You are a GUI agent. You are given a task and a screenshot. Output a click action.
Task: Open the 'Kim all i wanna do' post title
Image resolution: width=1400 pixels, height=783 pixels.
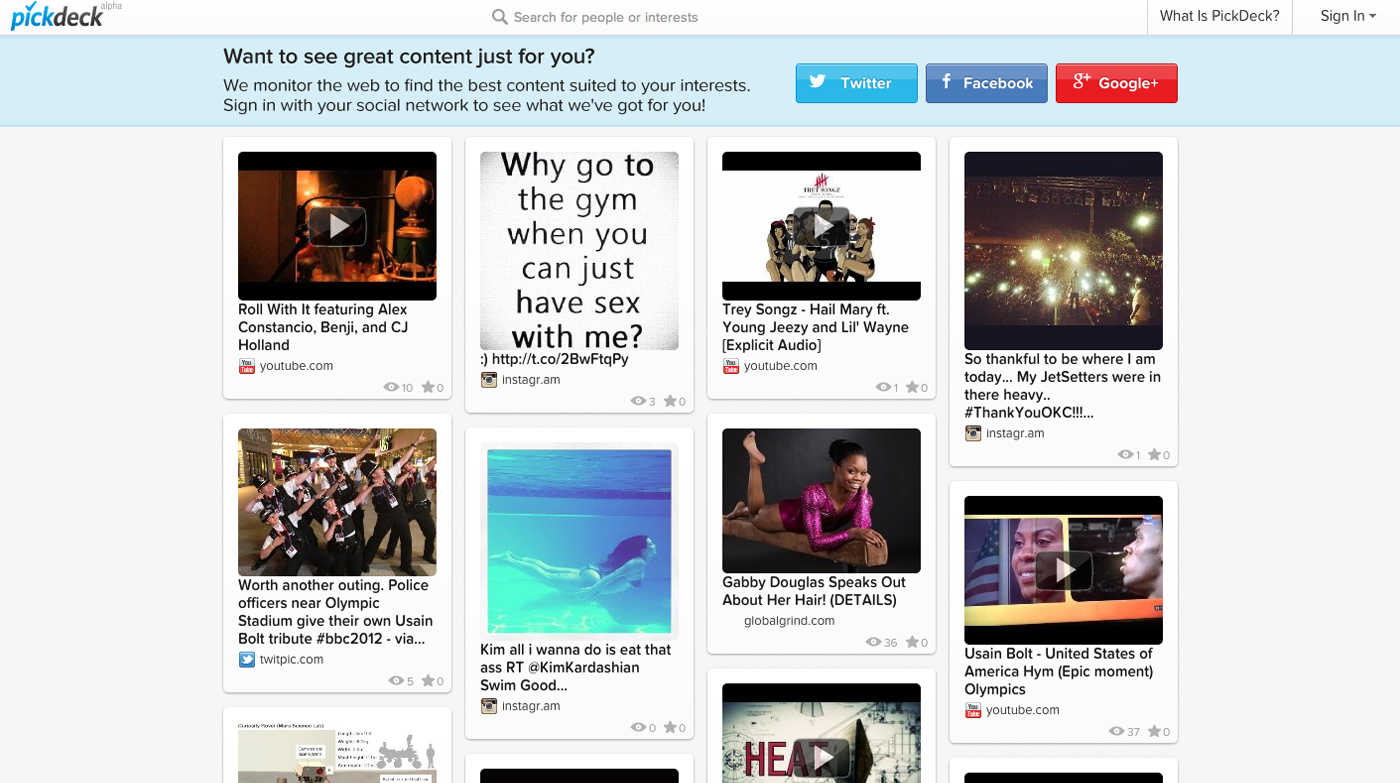576,667
